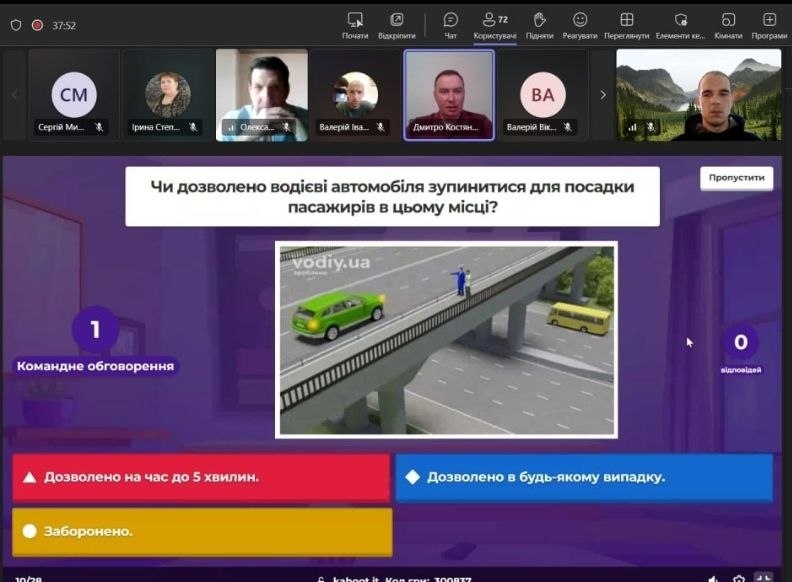This screenshot has height=582, width=792.
Task: Open the Програми apps panel
Action: click(x=769, y=24)
